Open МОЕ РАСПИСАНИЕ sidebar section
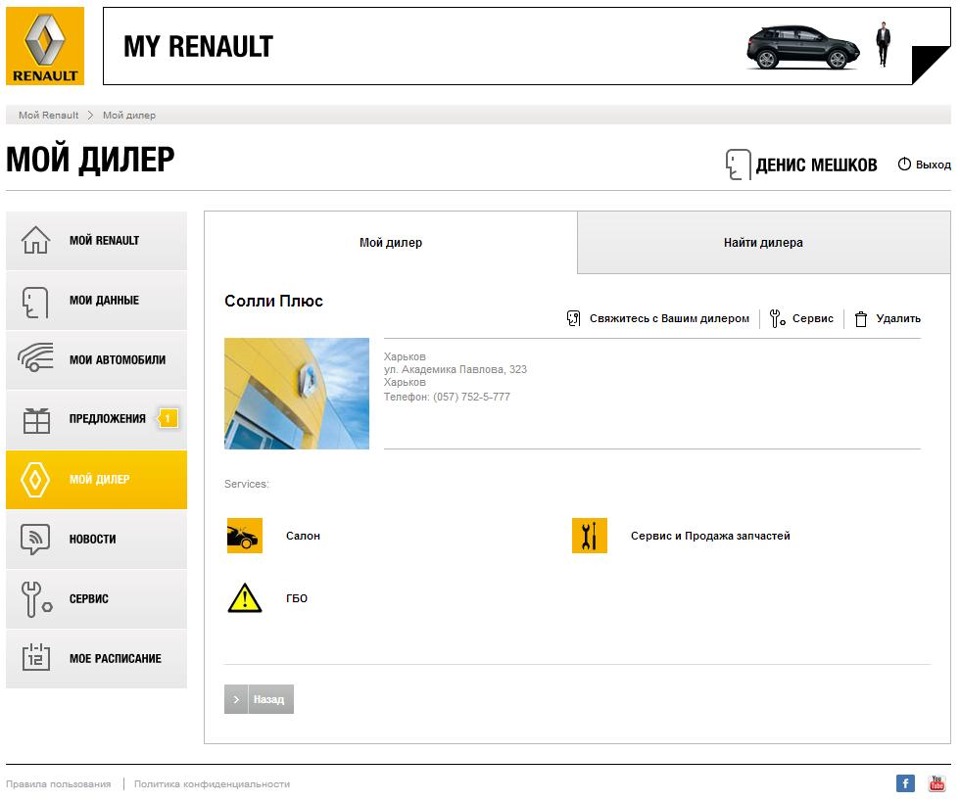The image size is (960, 802). point(97,659)
